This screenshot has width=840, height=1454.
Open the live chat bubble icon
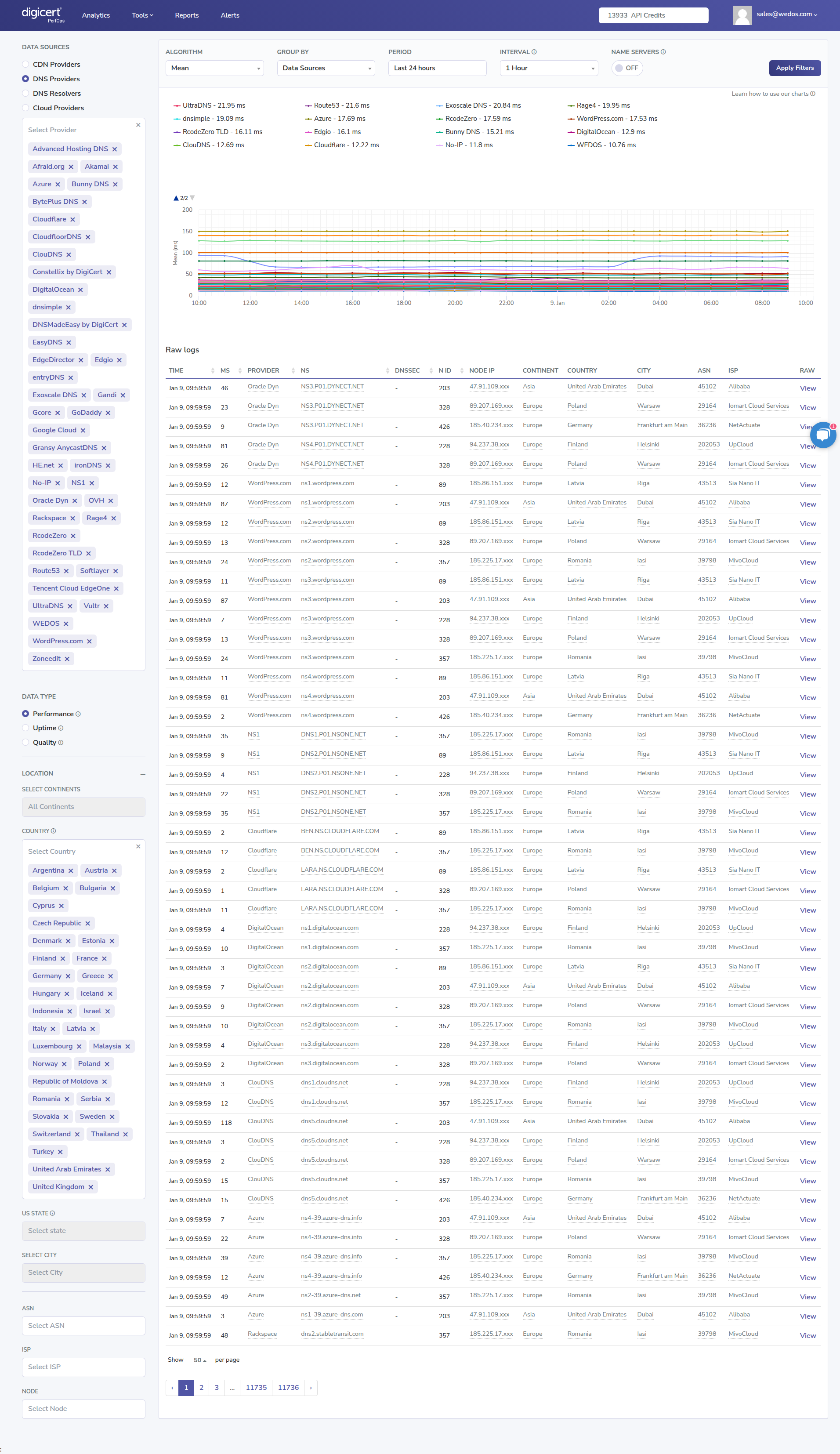(x=823, y=435)
